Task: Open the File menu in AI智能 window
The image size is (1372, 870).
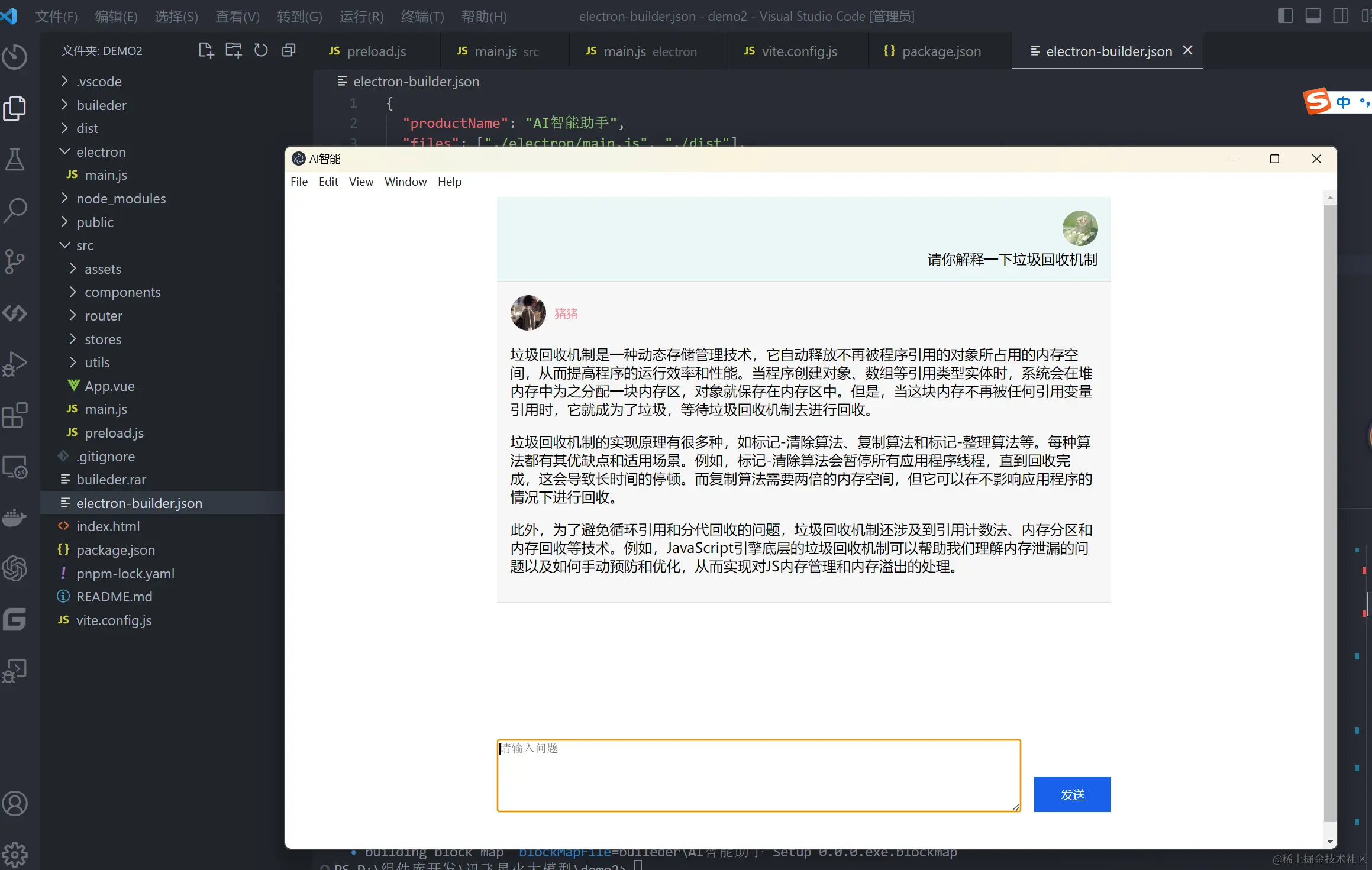Action: 299,182
